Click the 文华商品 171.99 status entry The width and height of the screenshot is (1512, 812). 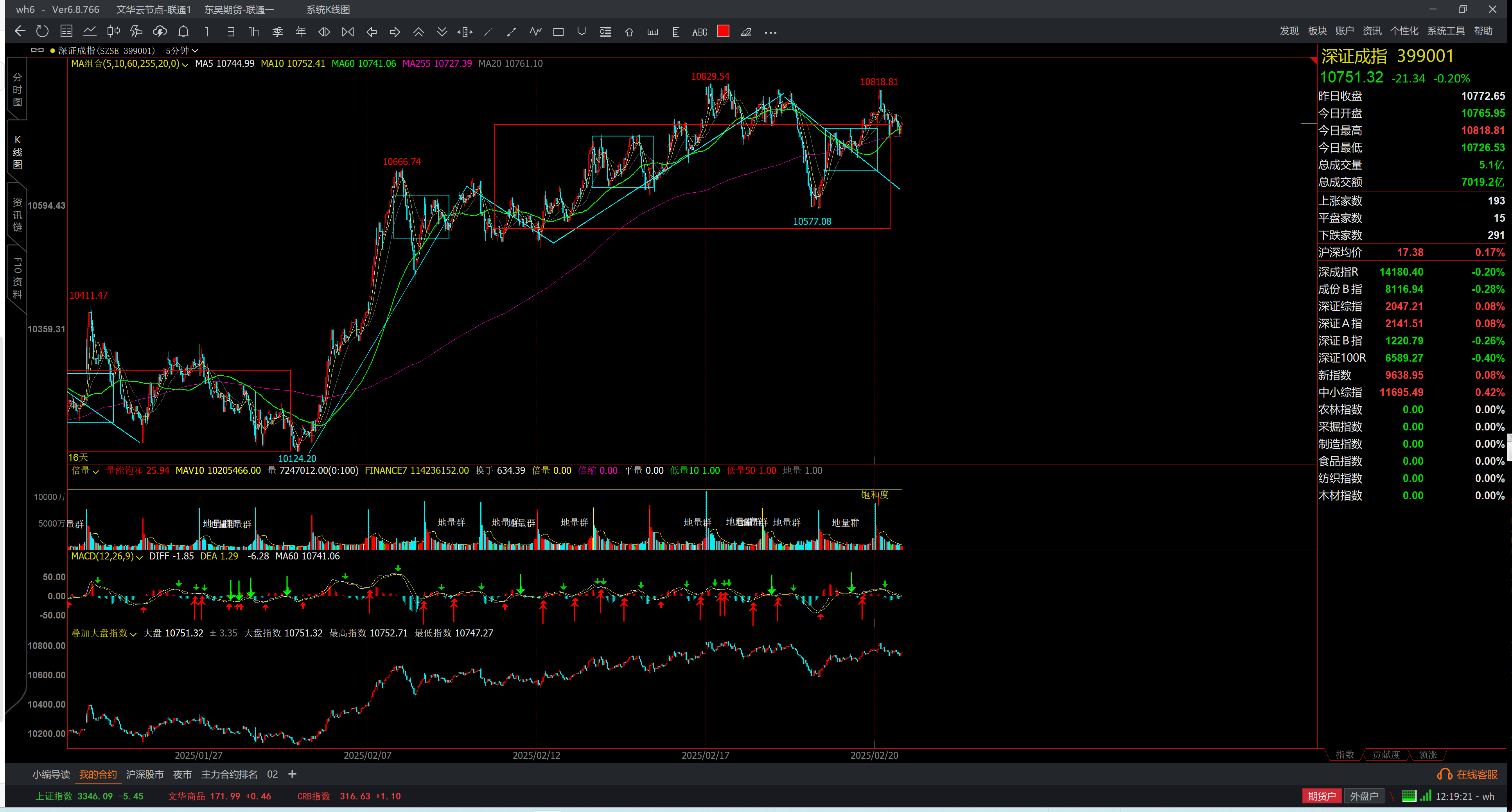coord(219,796)
